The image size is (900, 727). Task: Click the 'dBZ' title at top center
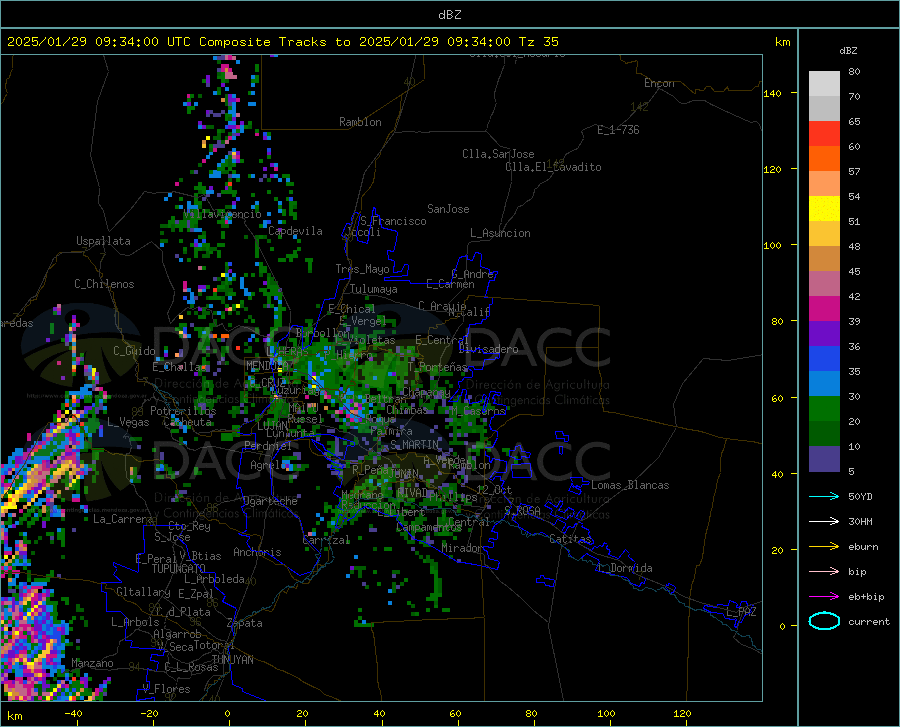449,15
